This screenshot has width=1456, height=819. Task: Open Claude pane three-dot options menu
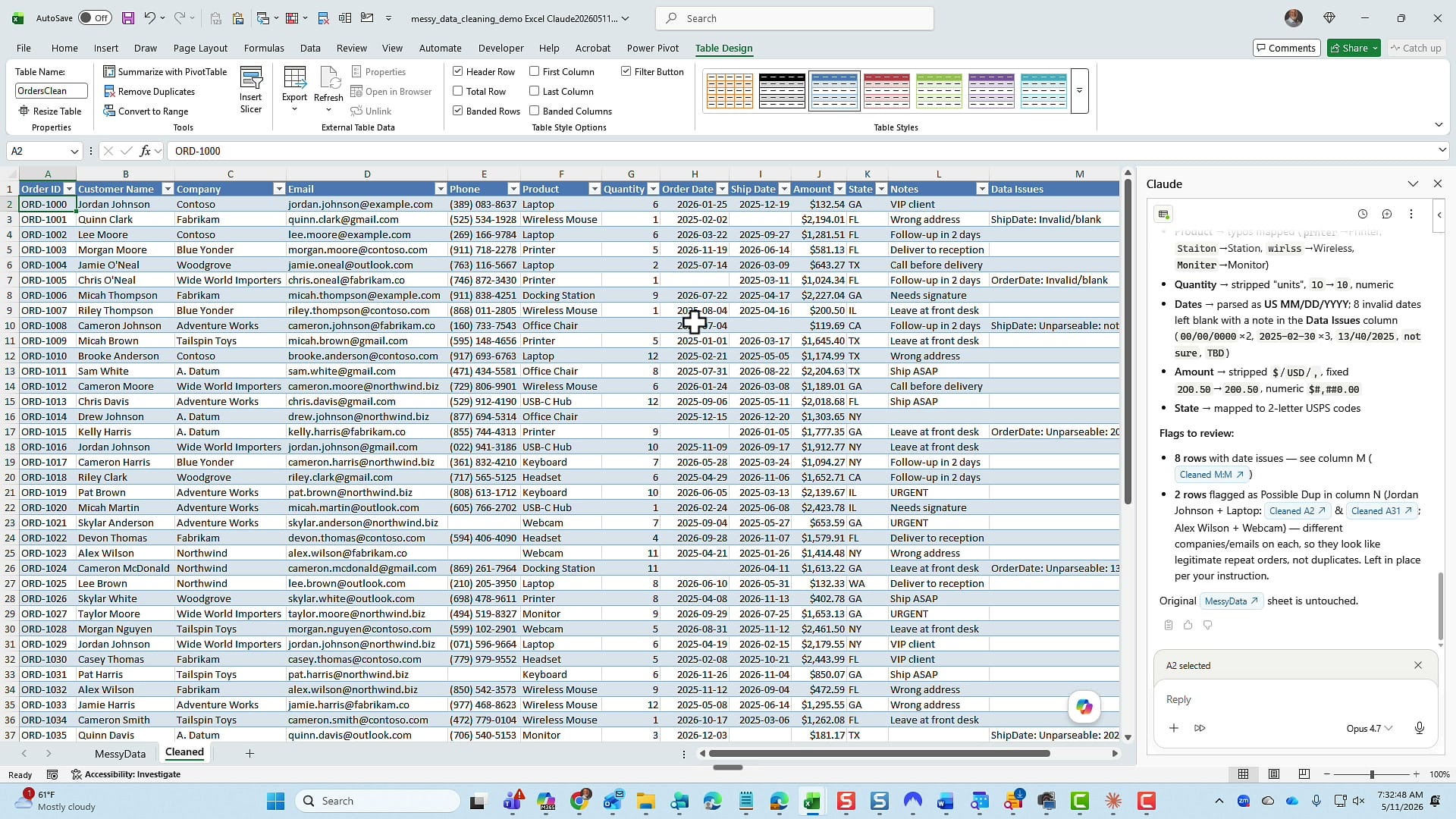click(x=1410, y=214)
